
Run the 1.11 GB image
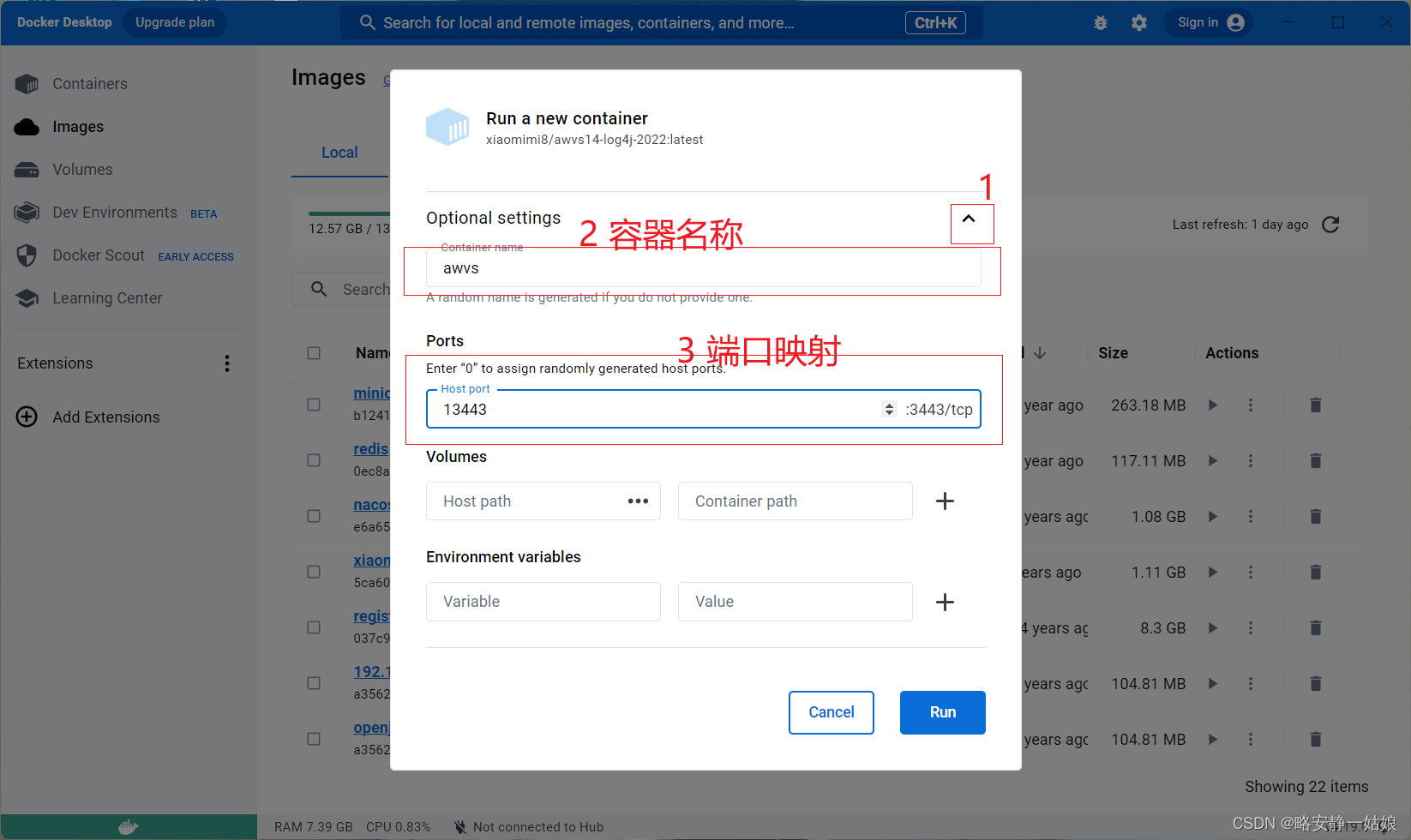click(x=1213, y=572)
